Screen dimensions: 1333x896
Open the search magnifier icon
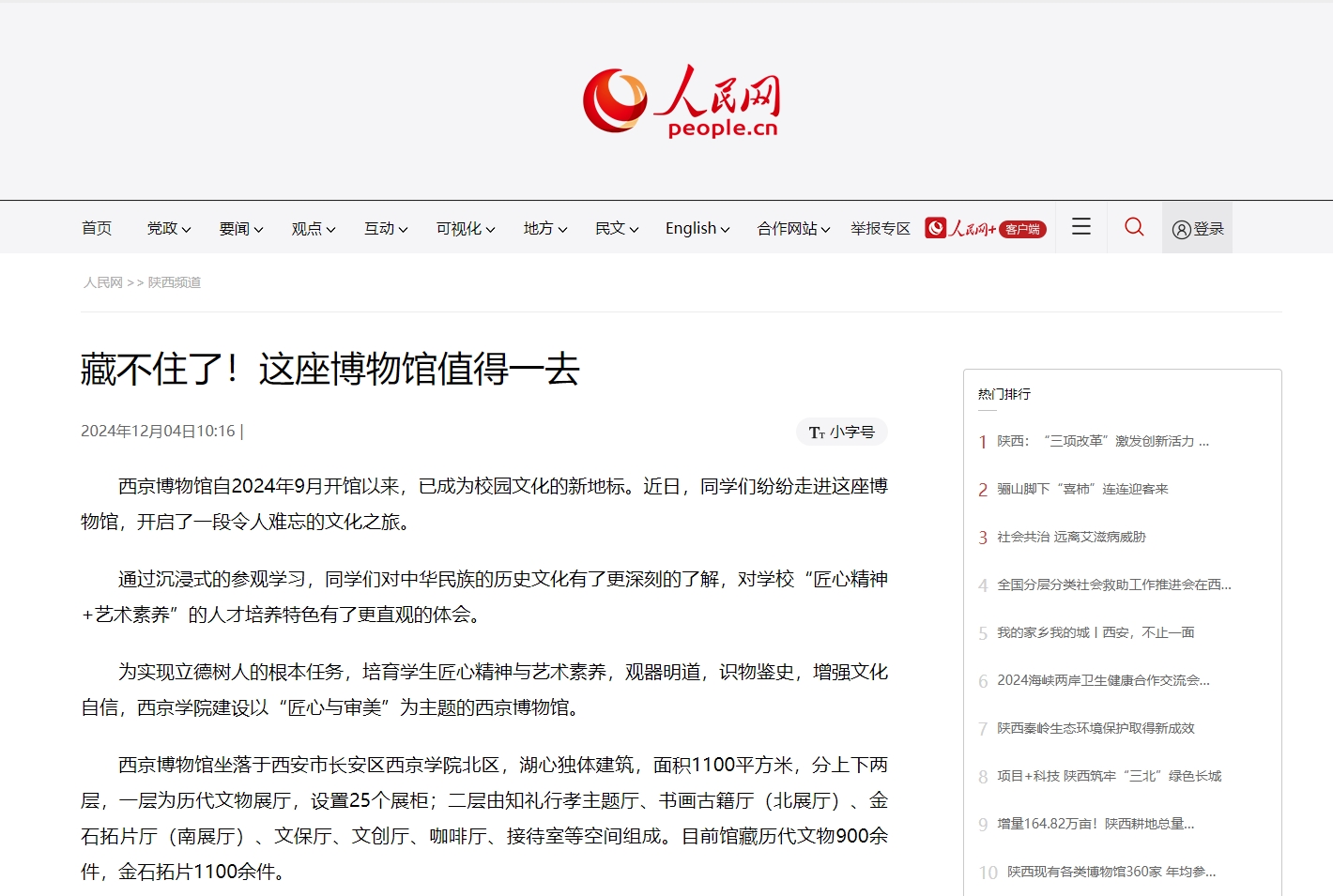(1134, 227)
